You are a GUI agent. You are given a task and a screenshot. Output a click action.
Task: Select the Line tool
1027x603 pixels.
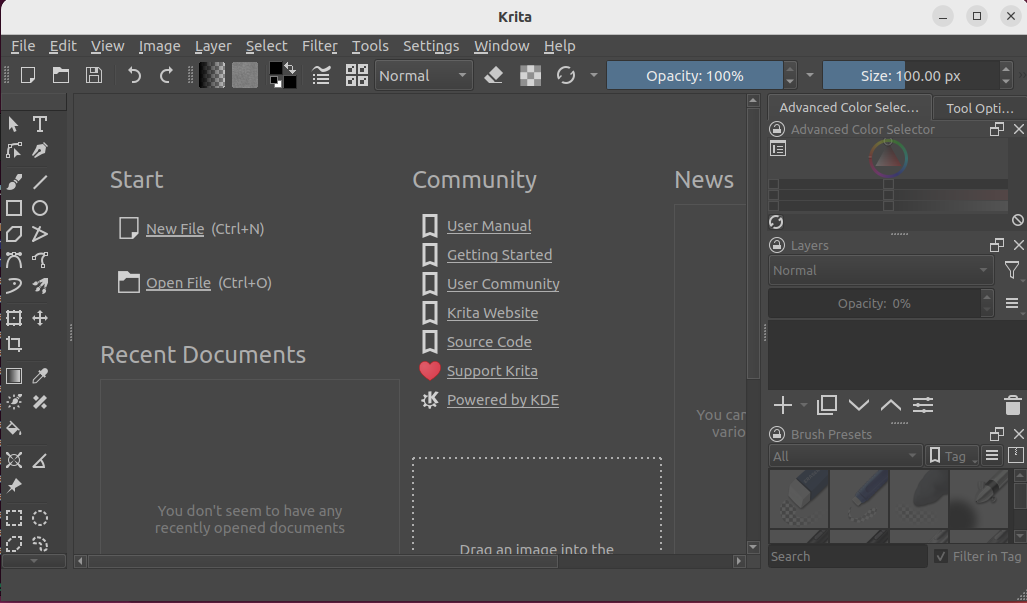[x=40, y=182]
